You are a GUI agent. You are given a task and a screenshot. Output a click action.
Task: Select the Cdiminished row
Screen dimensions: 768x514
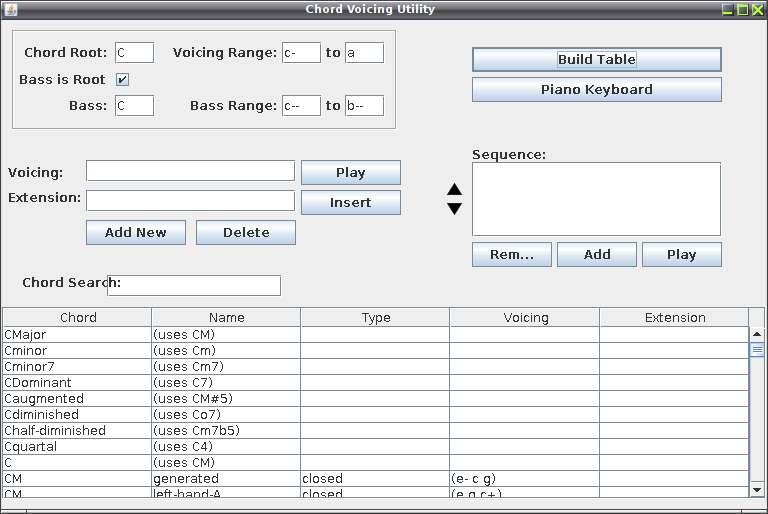pos(376,415)
